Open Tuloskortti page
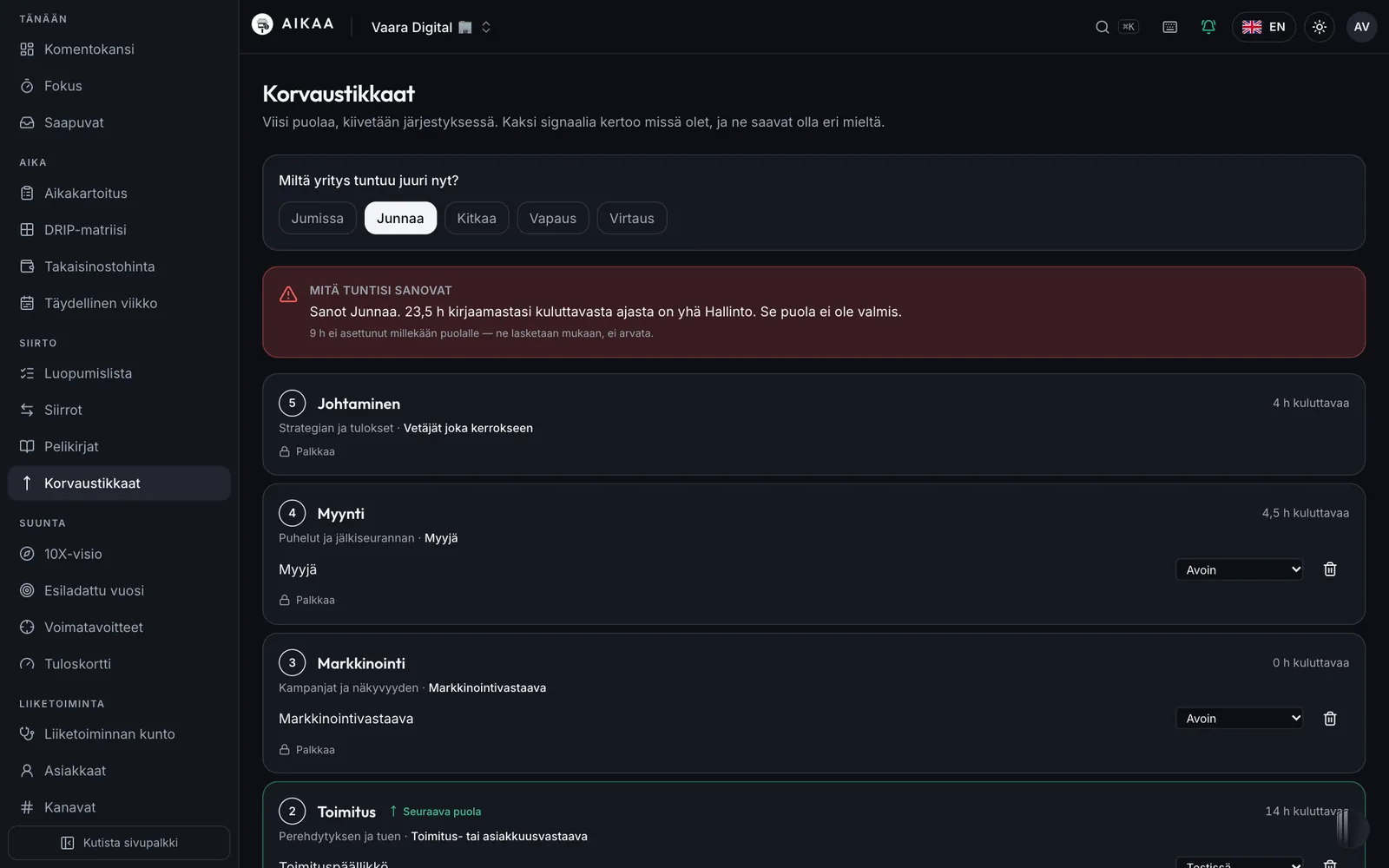The height and width of the screenshot is (868, 1389). point(119,664)
